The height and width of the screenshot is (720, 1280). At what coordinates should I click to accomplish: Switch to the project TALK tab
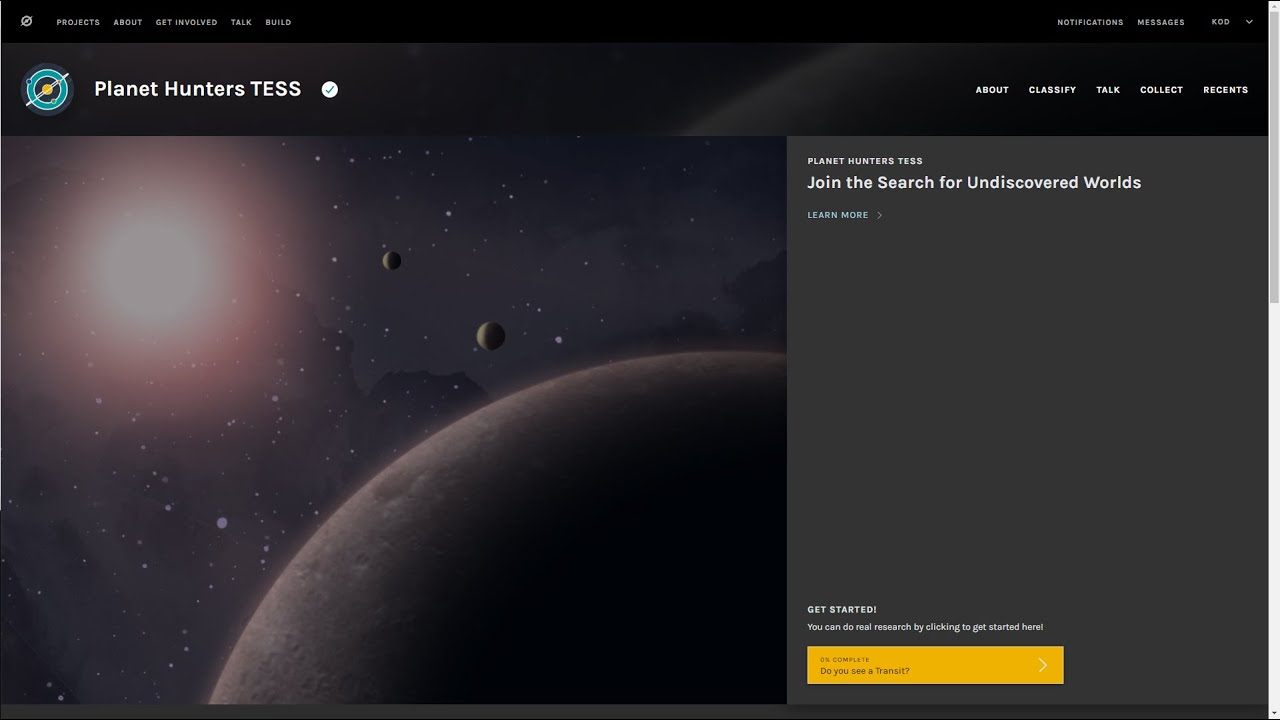[x=1108, y=90]
